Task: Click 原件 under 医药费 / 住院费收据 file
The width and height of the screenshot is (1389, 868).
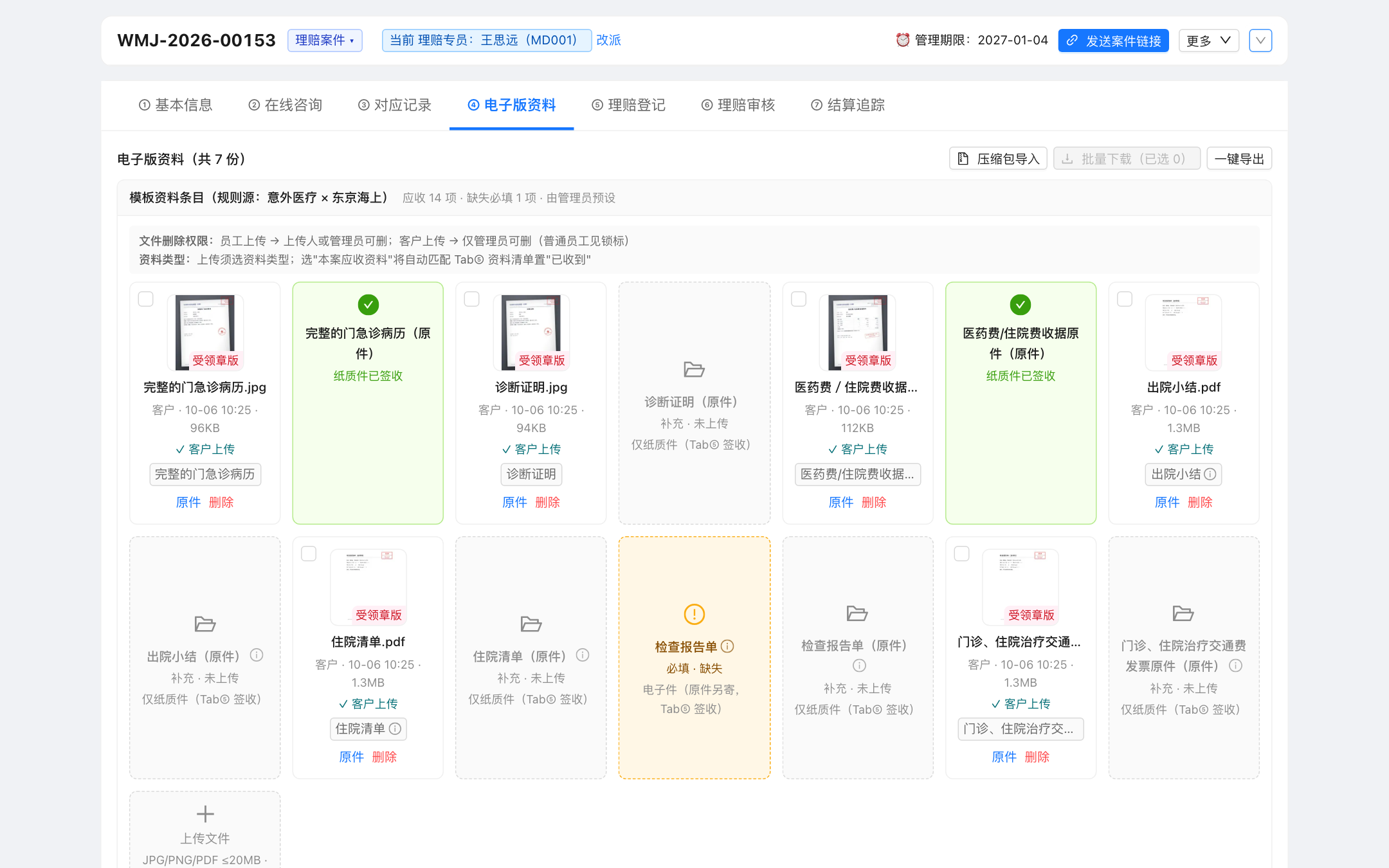Action: (x=841, y=502)
